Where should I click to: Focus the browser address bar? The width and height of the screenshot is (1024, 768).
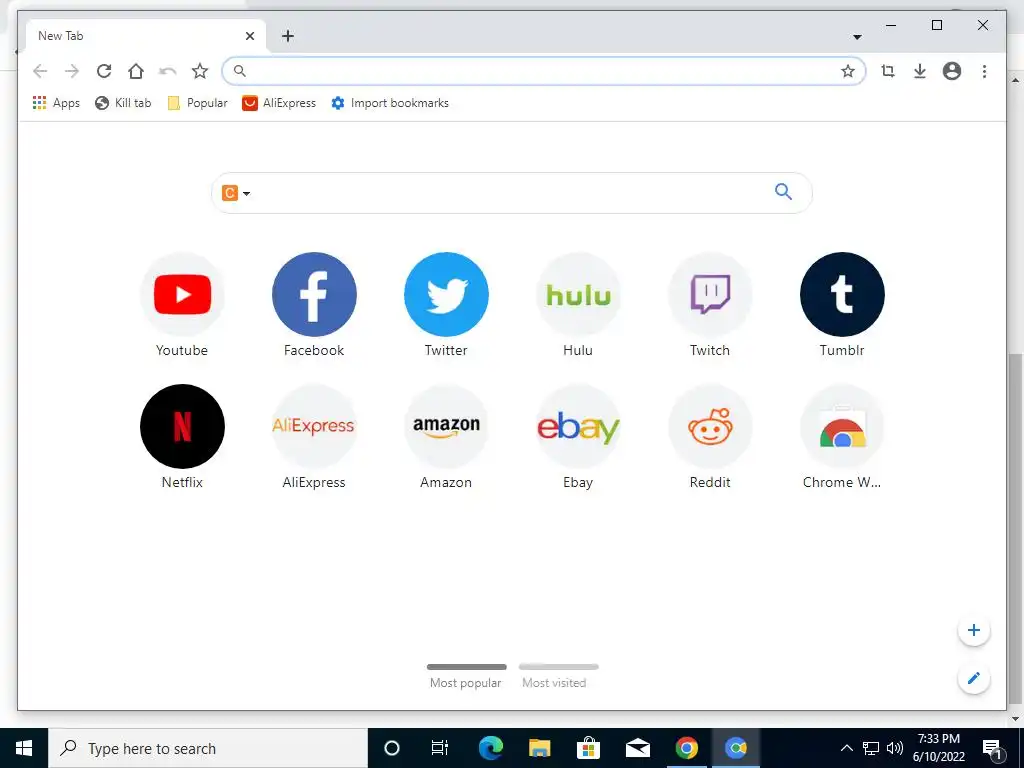pos(543,71)
